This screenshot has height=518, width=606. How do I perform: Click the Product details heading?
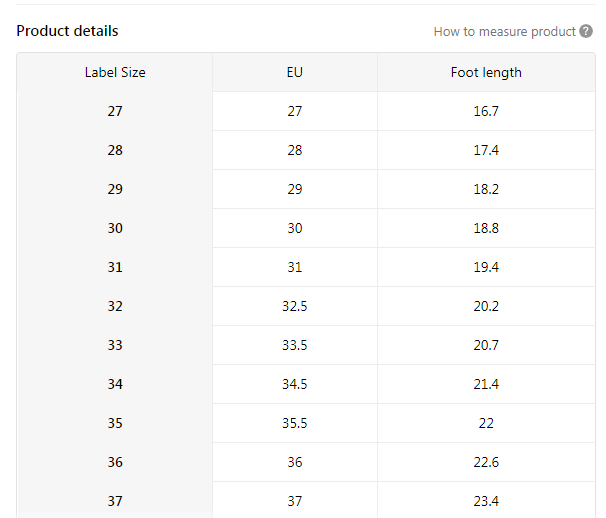(67, 31)
